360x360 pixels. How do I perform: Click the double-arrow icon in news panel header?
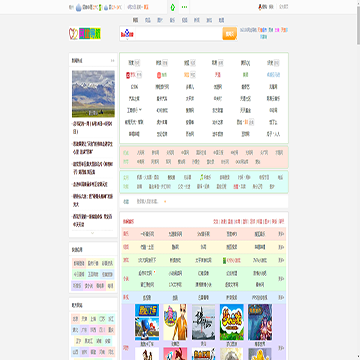(x=112, y=61)
